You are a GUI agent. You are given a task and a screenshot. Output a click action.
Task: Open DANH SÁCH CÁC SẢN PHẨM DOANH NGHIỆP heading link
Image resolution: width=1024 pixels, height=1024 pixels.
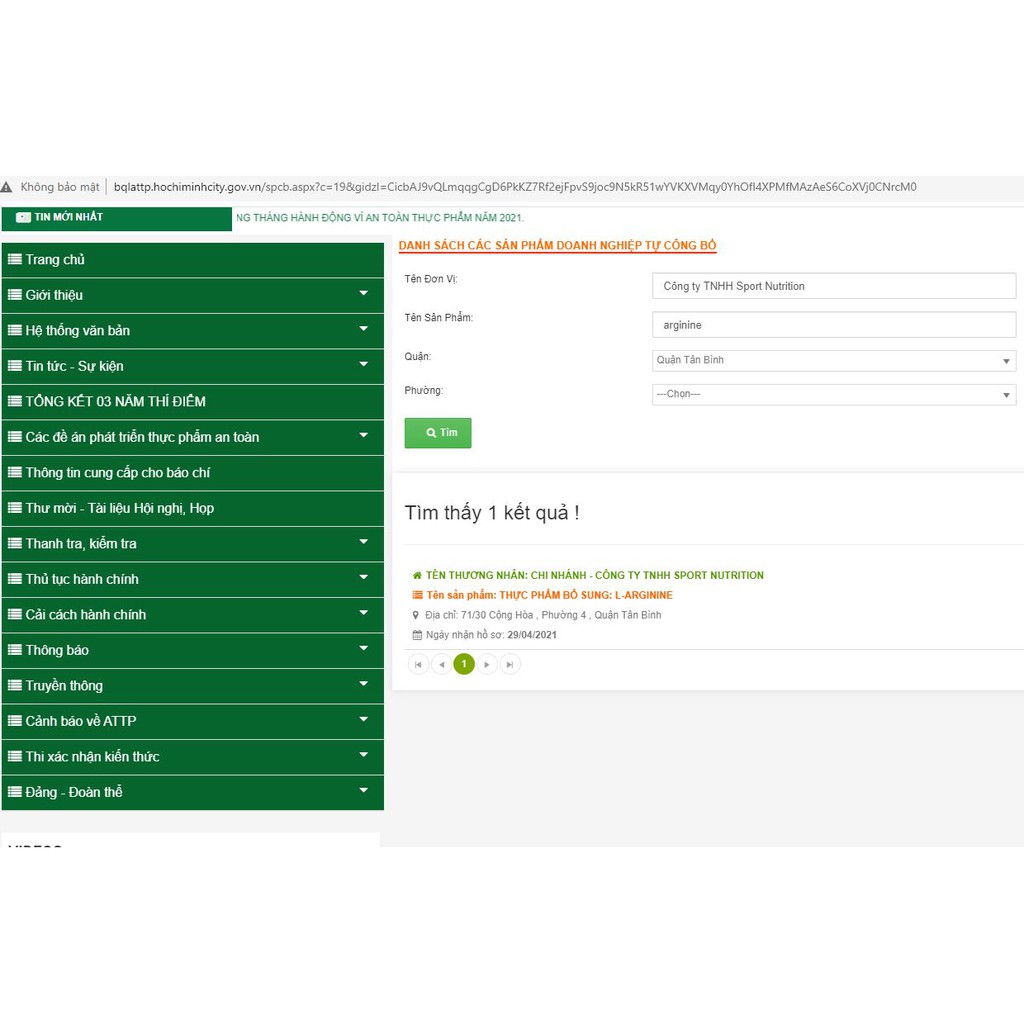[558, 246]
